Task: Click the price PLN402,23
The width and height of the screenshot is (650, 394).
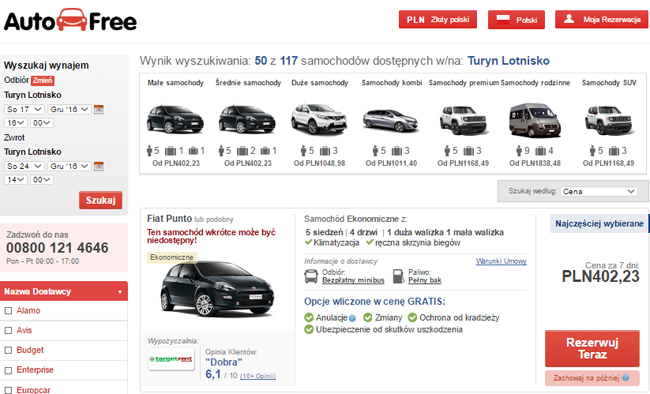Action: click(x=600, y=277)
